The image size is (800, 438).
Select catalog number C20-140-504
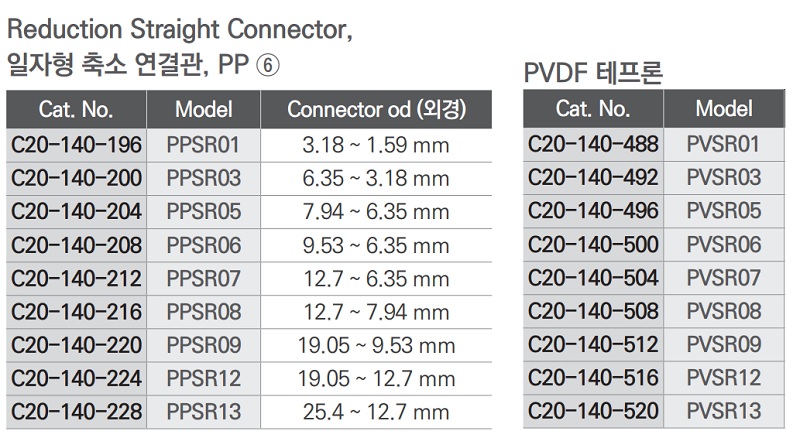point(593,278)
